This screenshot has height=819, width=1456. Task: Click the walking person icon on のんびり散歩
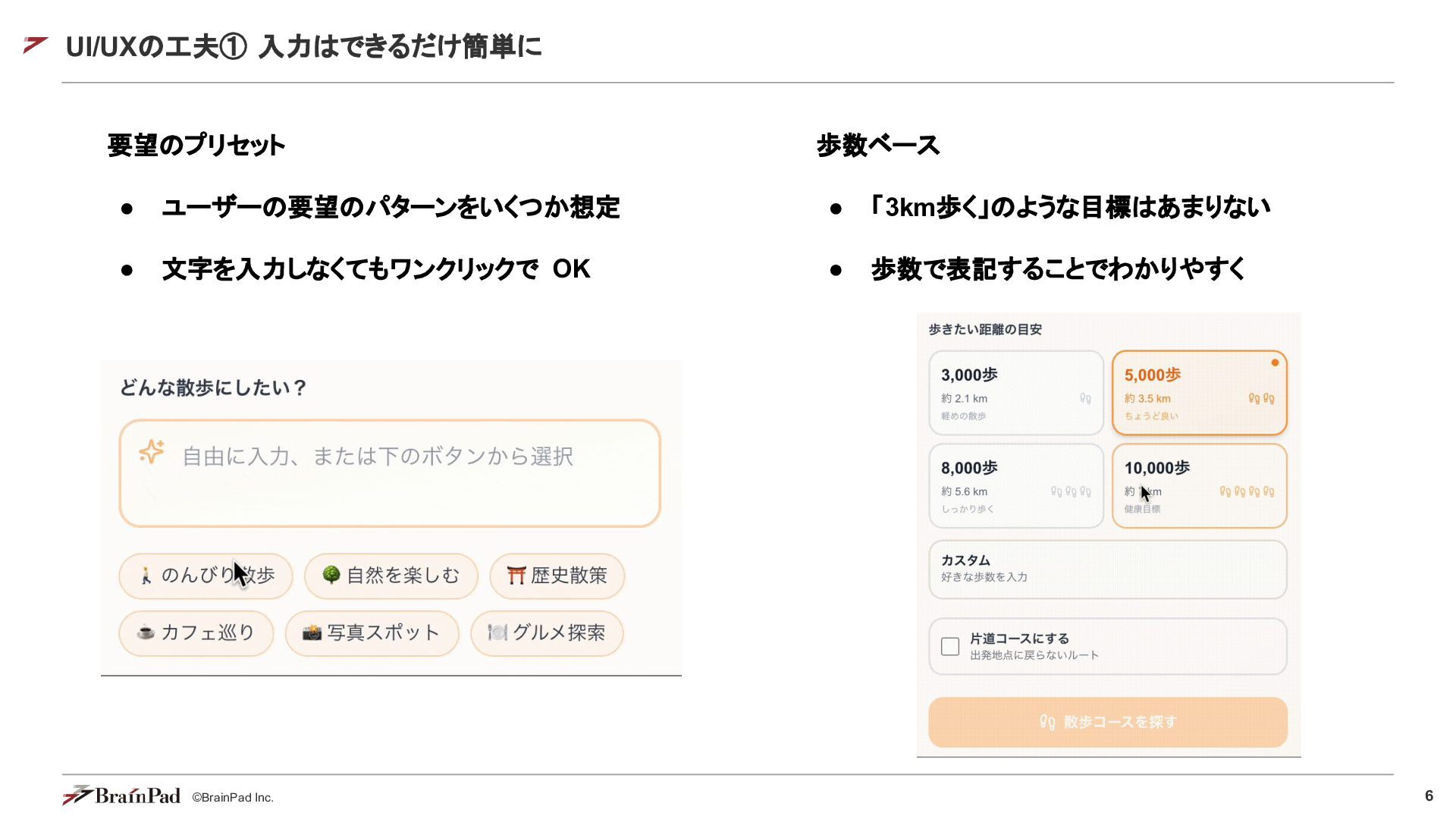146,576
